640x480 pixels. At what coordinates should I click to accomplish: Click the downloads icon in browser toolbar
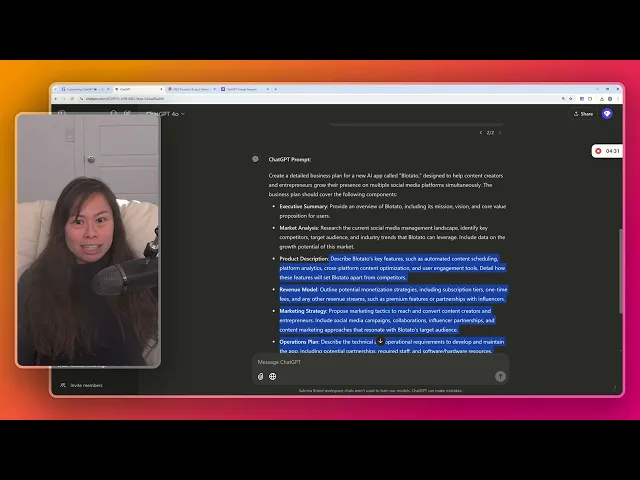[x=602, y=99]
